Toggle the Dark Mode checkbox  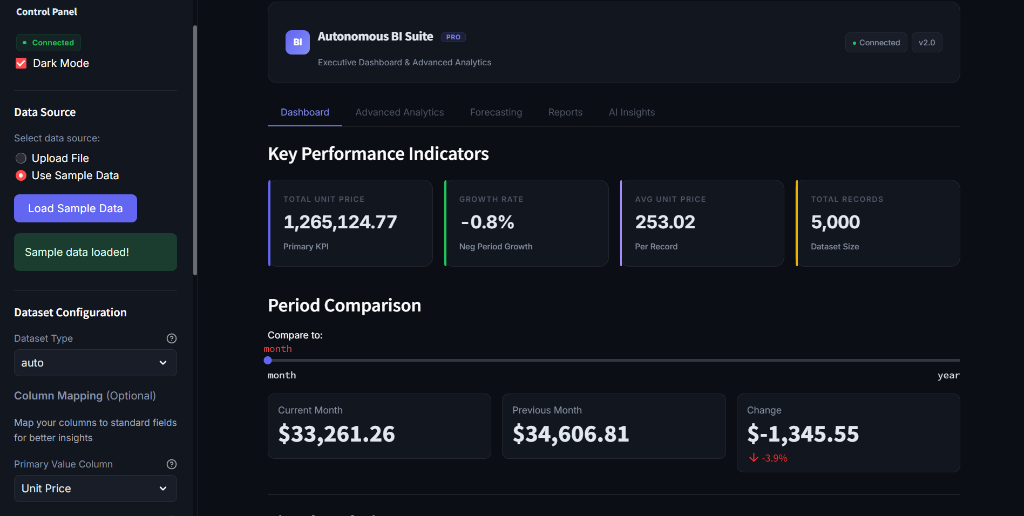(x=21, y=63)
